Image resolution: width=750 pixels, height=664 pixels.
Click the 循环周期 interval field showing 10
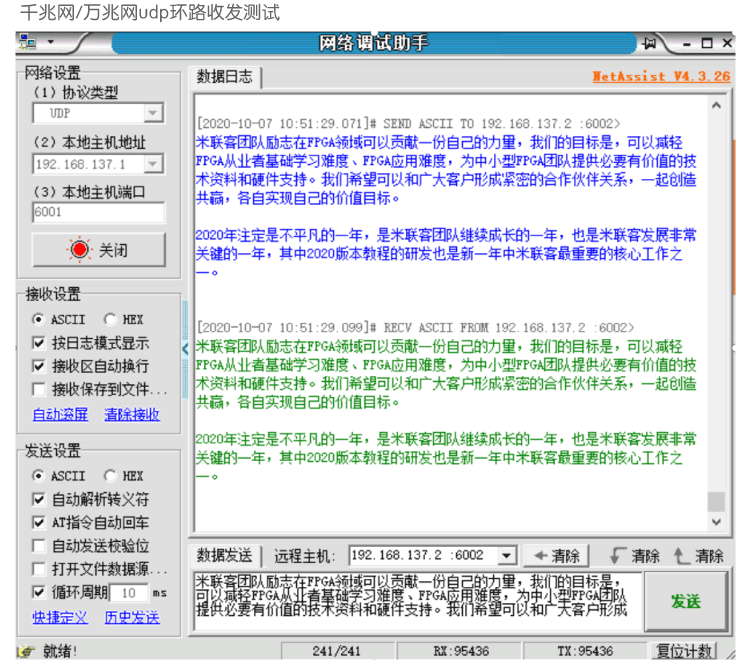tap(129, 593)
